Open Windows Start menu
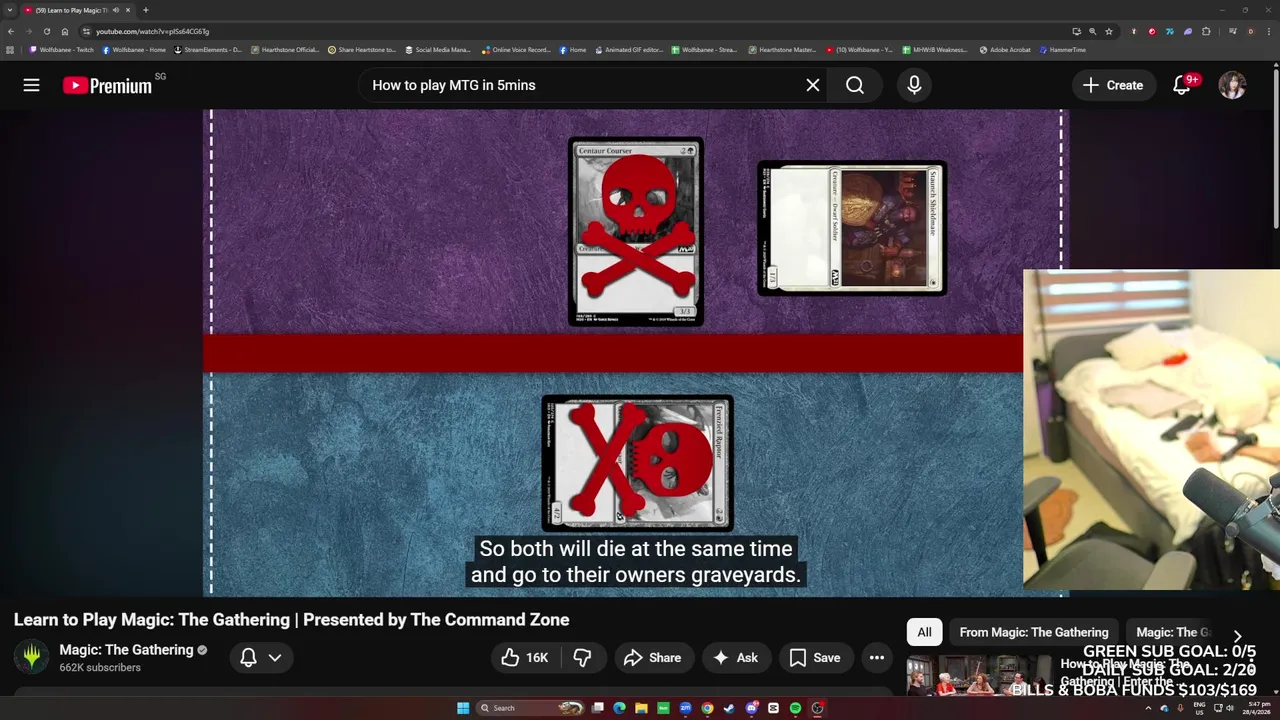The image size is (1280, 720). tap(463, 708)
